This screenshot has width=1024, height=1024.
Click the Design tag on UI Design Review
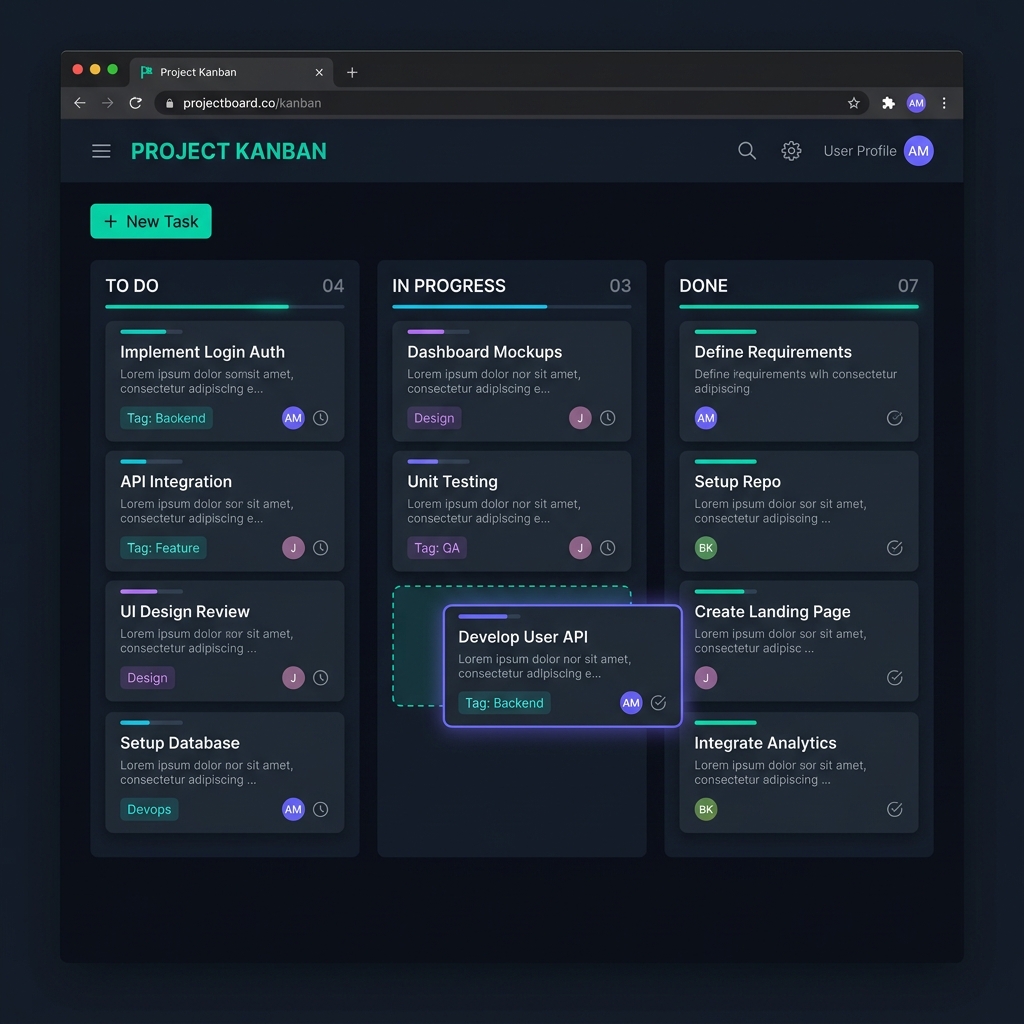[147, 678]
